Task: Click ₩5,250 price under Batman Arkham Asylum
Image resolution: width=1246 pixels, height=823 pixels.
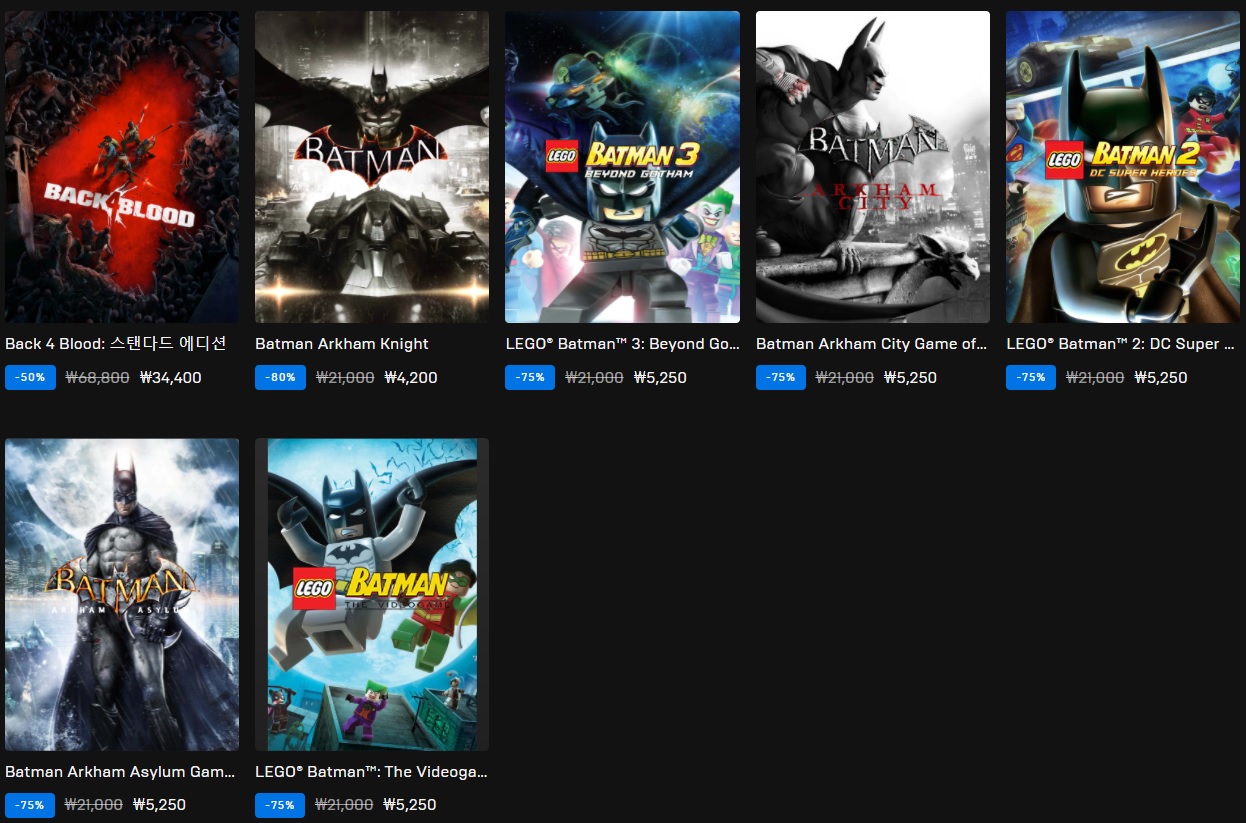Action: pos(159,805)
